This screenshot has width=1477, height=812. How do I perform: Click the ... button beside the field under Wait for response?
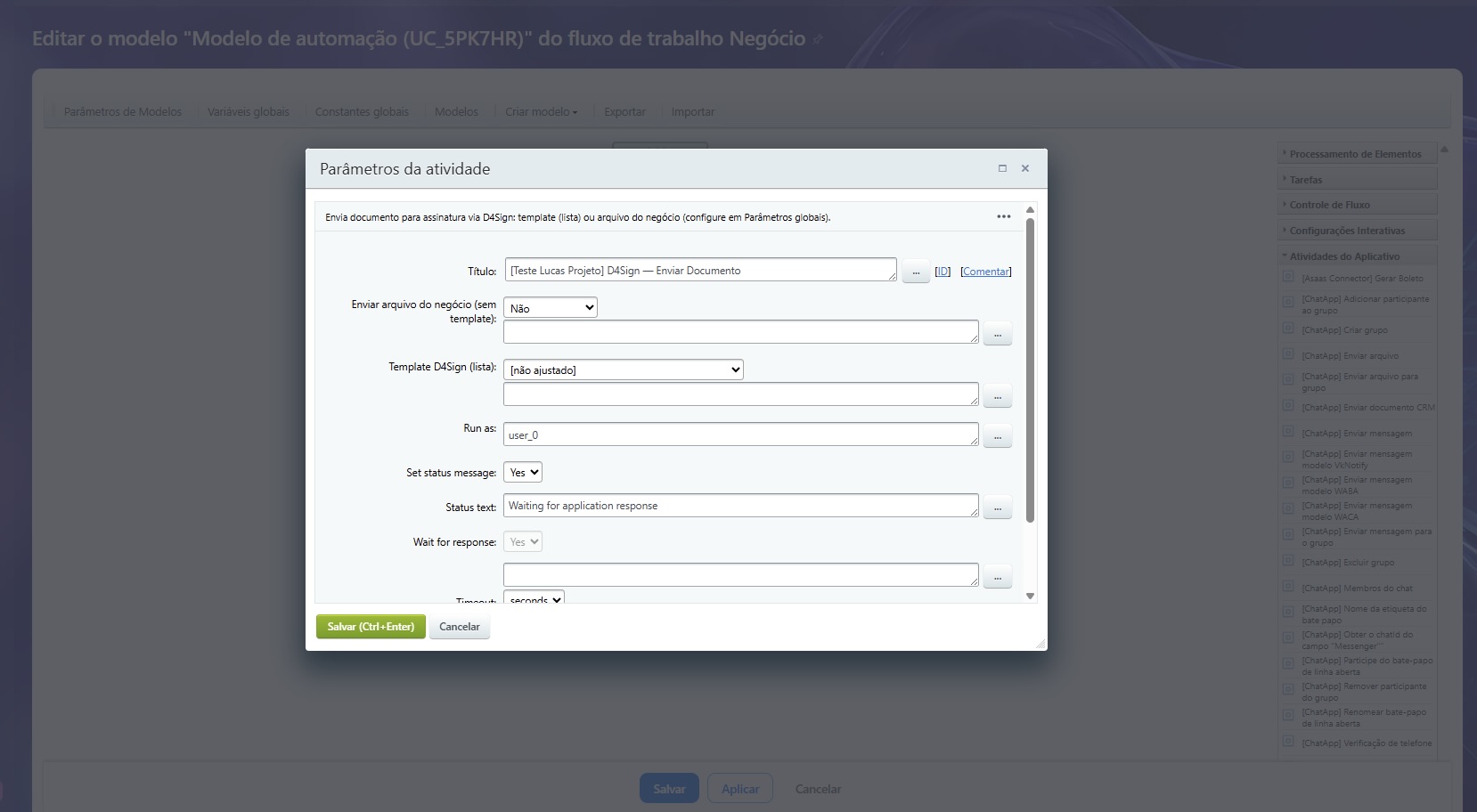pos(998,577)
